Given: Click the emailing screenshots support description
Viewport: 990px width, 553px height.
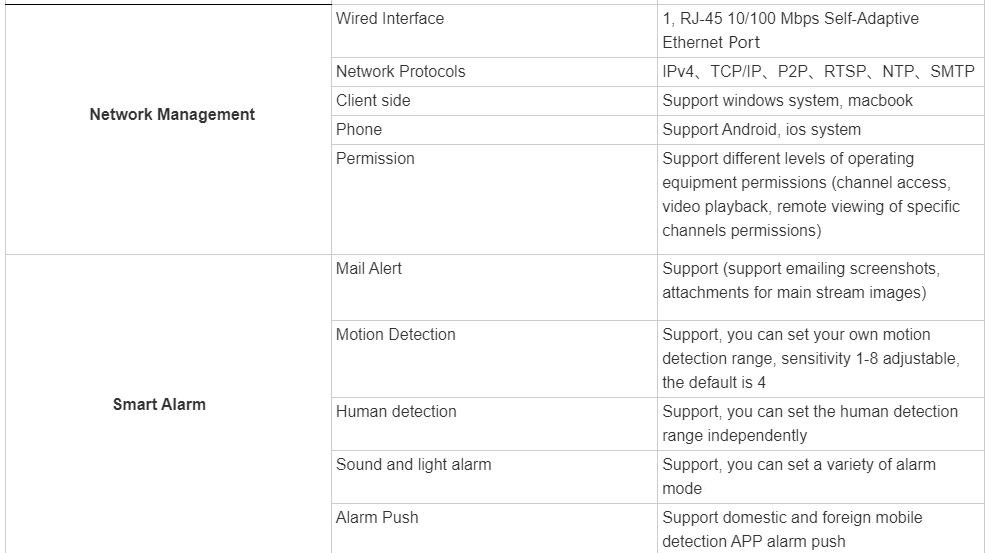Looking at the screenshot, I should click(x=800, y=281).
